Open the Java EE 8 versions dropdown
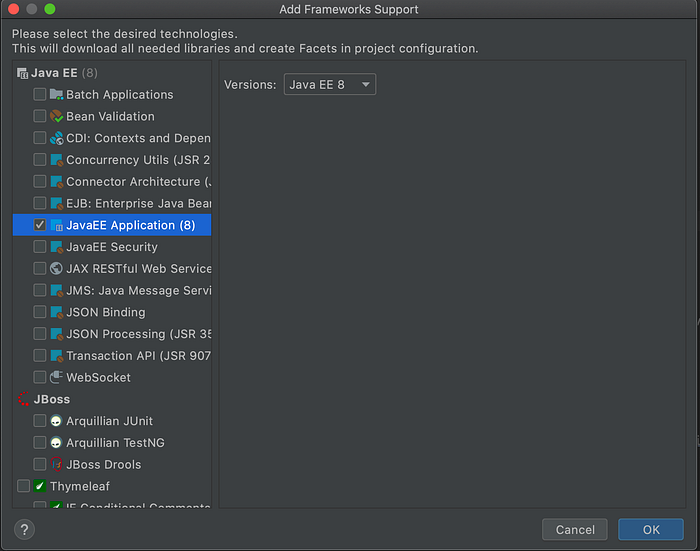This screenshot has width=700, height=551. coord(330,84)
